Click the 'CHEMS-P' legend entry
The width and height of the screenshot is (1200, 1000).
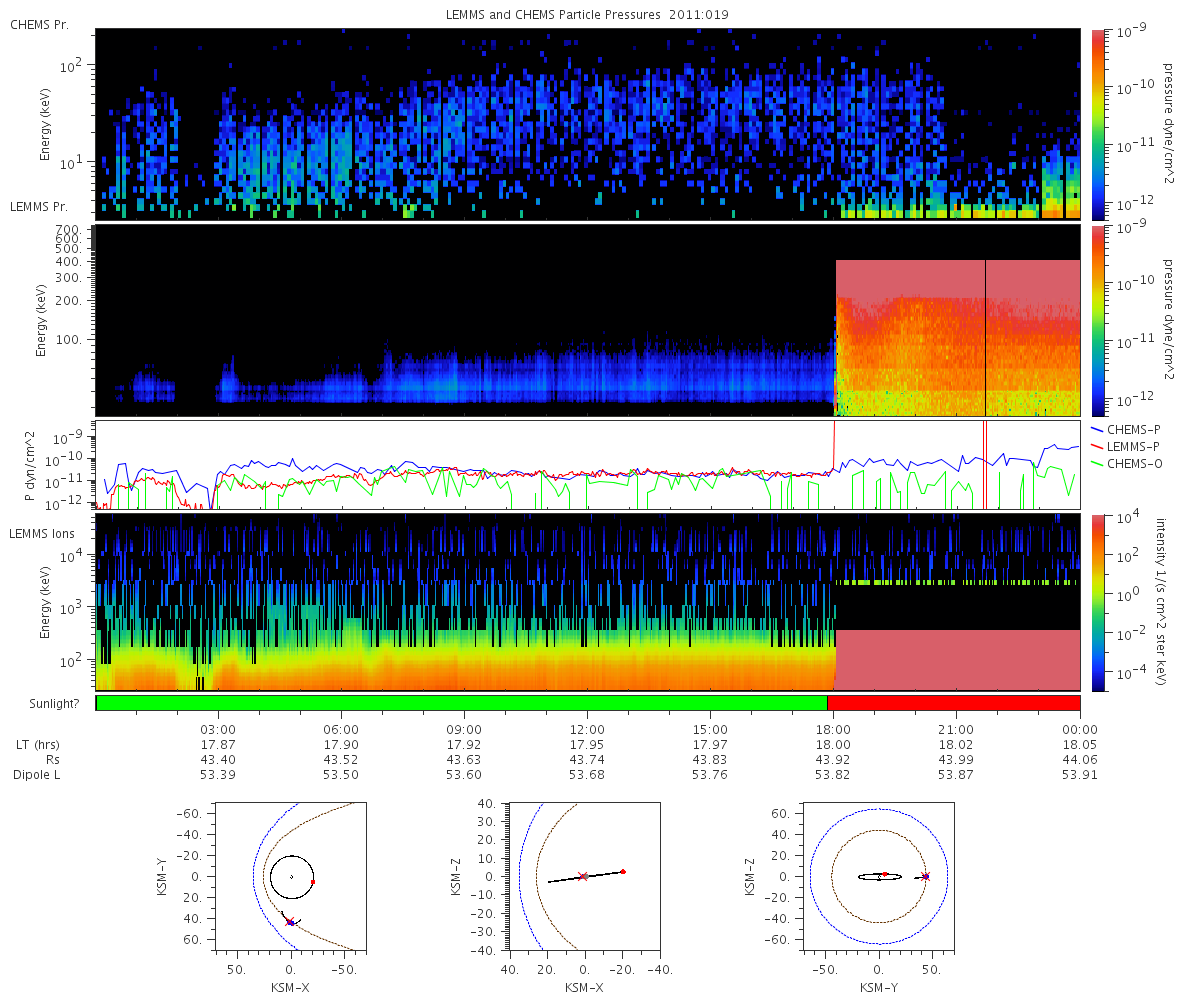click(x=1127, y=429)
